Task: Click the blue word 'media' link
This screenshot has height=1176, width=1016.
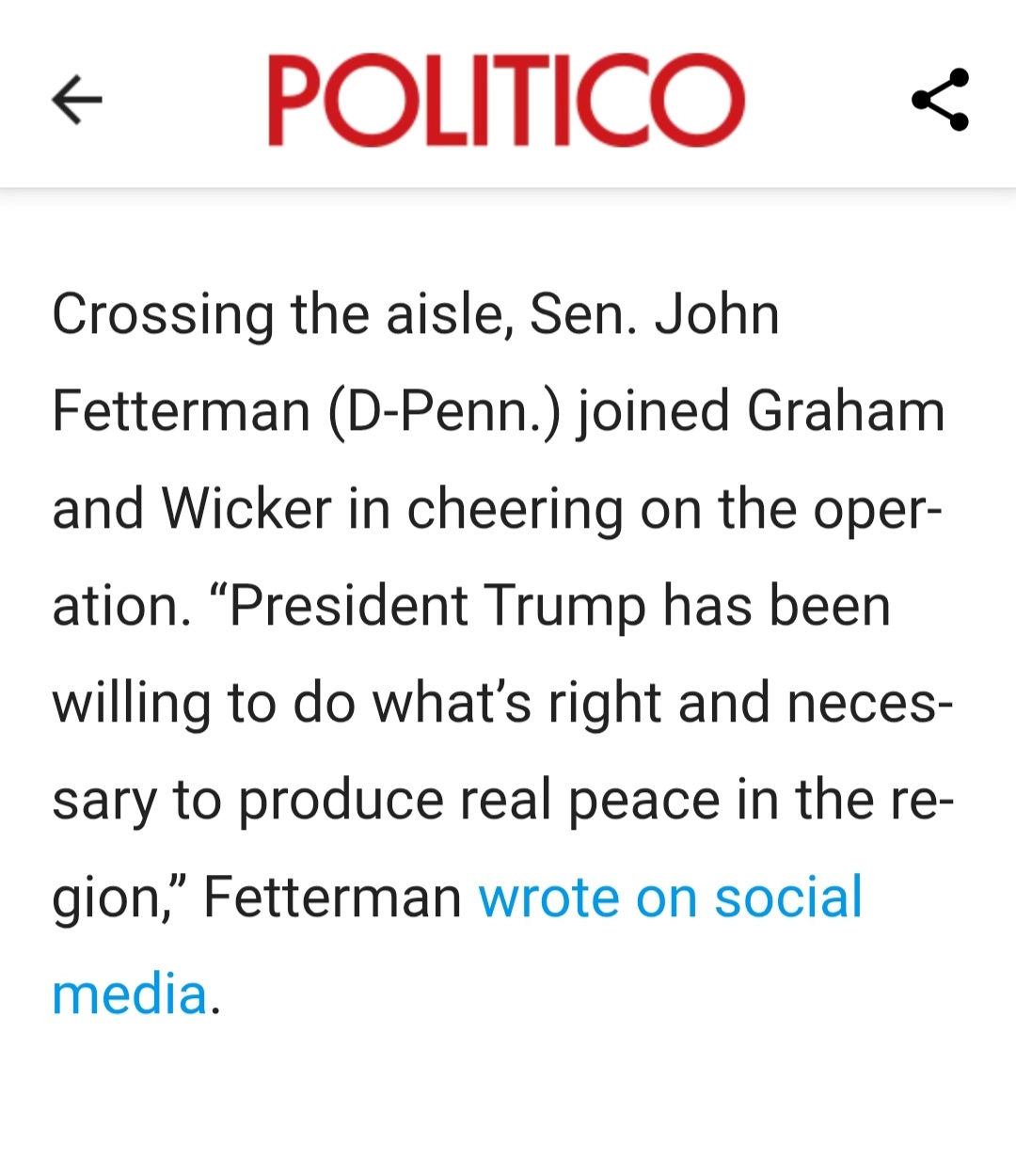Action: point(130,994)
